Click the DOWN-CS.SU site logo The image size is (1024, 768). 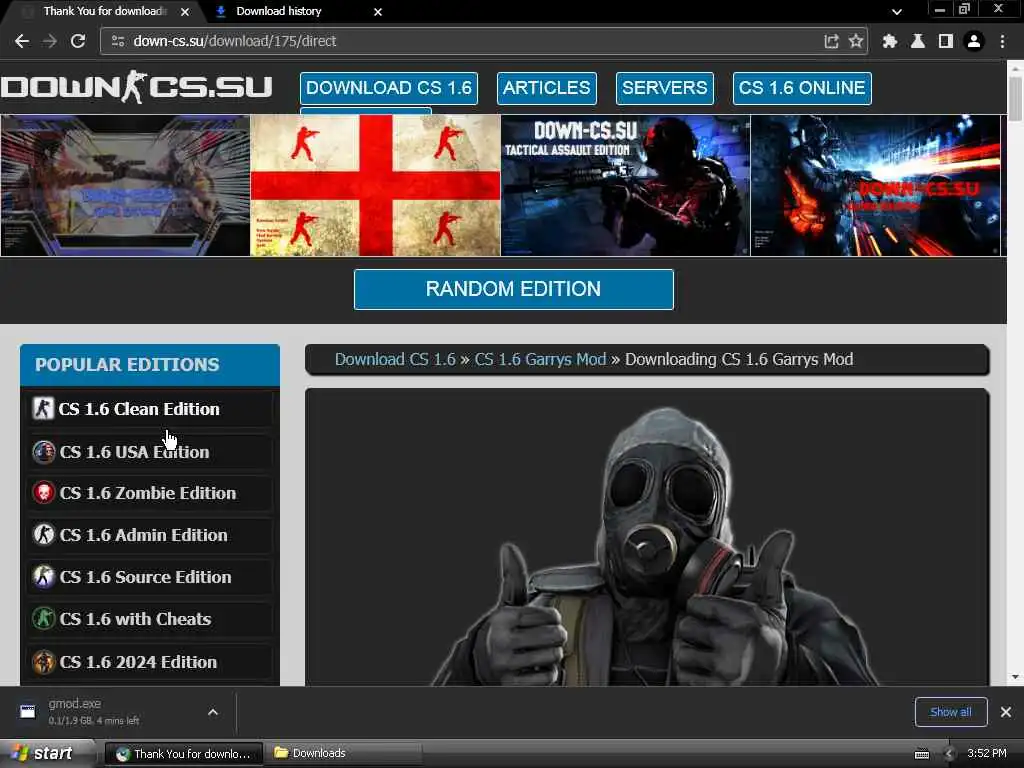pos(136,87)
